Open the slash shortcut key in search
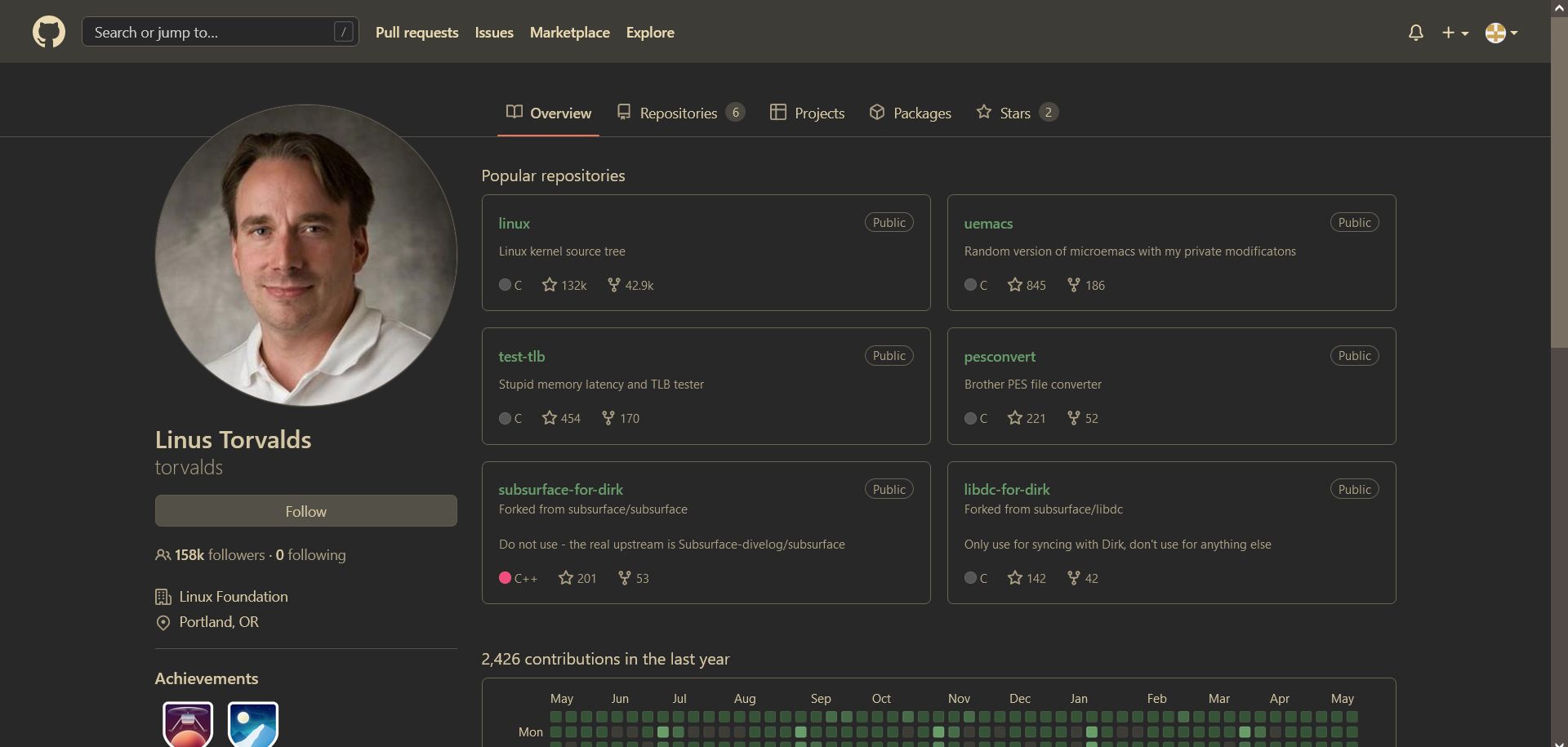This screenshot has width=1568, height=747. (344, 32)
